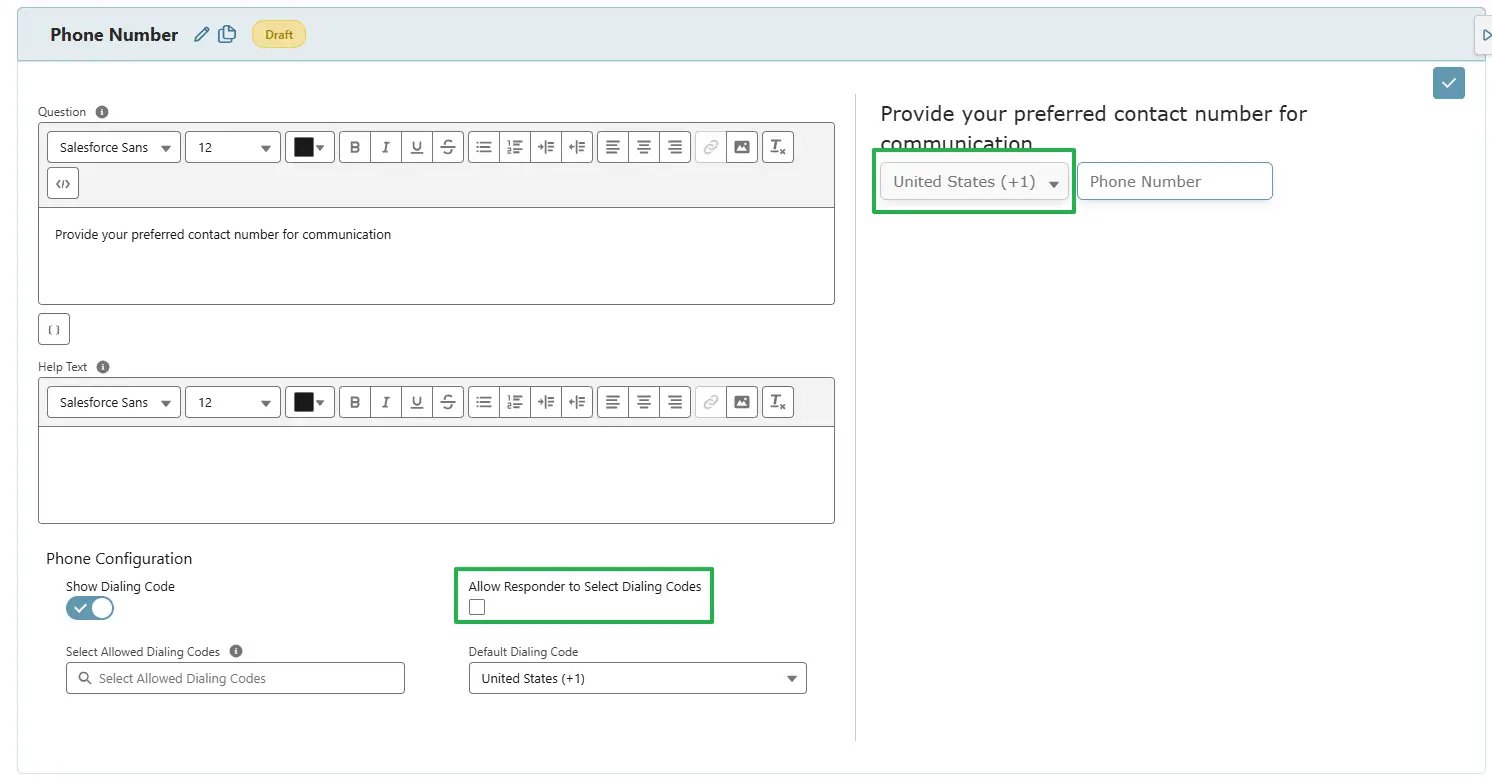Image resolution: width=1492 pixels, height=778 pixels.
Task: Click the checkmark save button in preview
Action: coord(1448,83)
